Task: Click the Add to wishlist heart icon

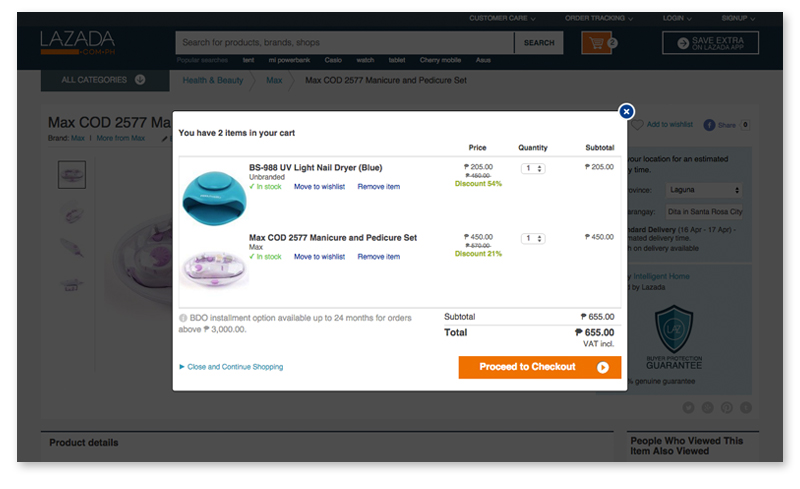Action: tap(637, 125)
